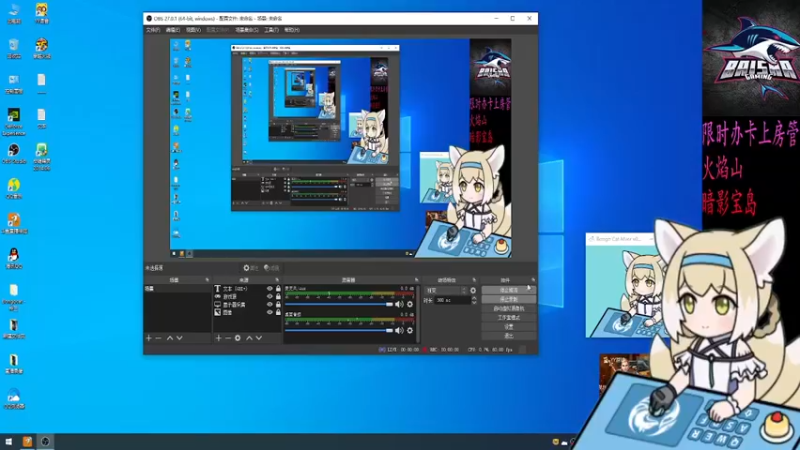
Task: Pop out the Controls dock panel
Action: pos(533,280)
